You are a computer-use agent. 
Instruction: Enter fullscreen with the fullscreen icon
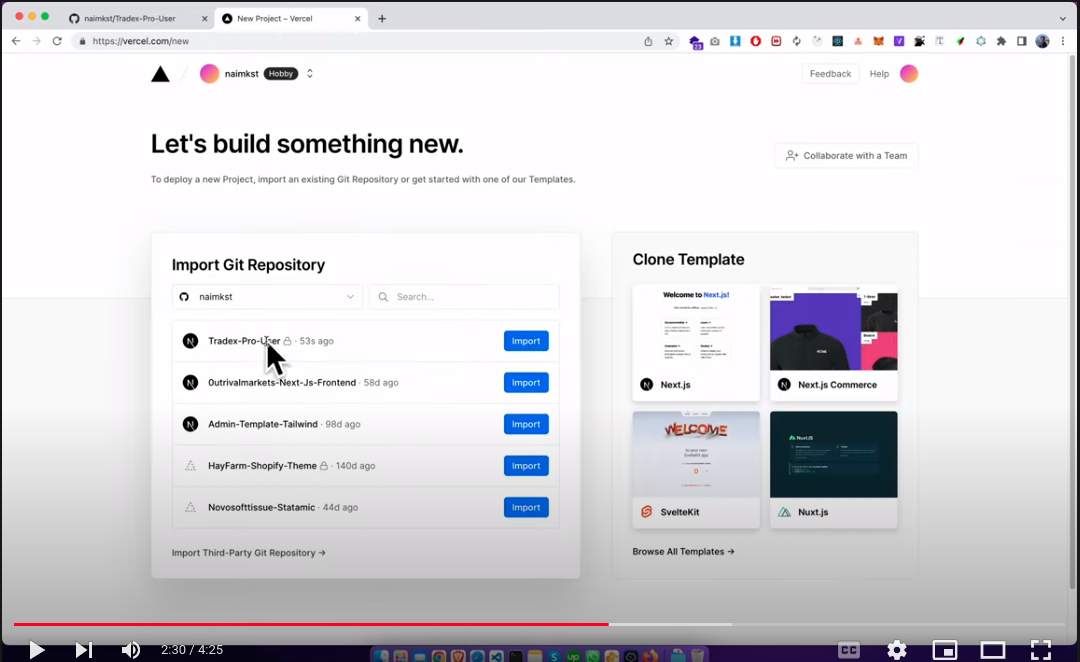point(1040,650)
